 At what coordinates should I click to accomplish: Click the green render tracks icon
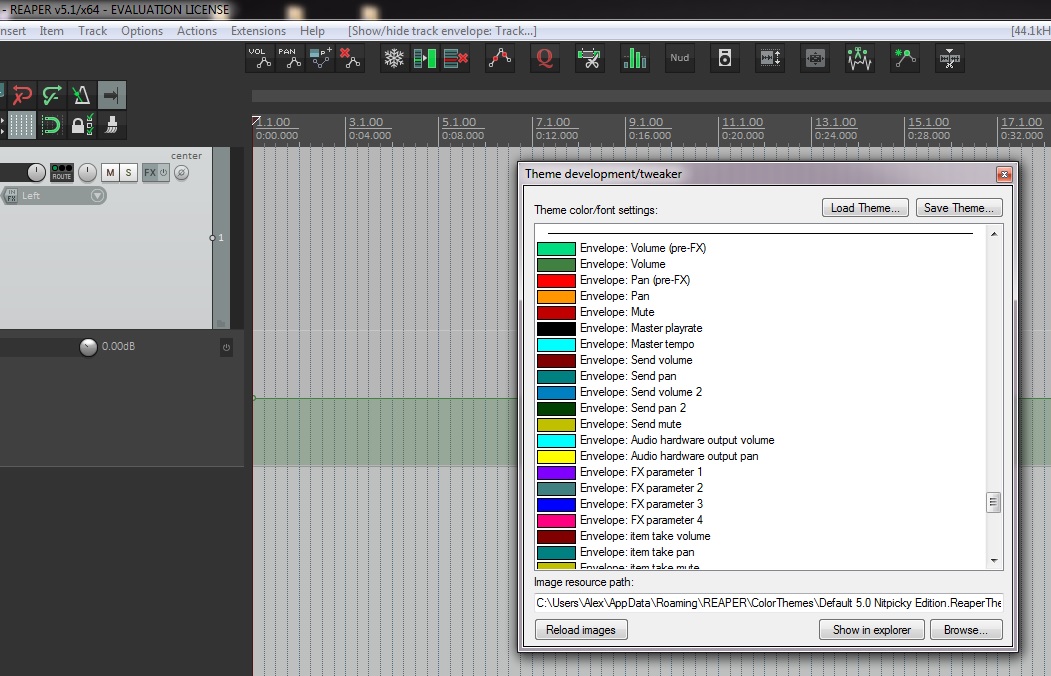point(425,59)
